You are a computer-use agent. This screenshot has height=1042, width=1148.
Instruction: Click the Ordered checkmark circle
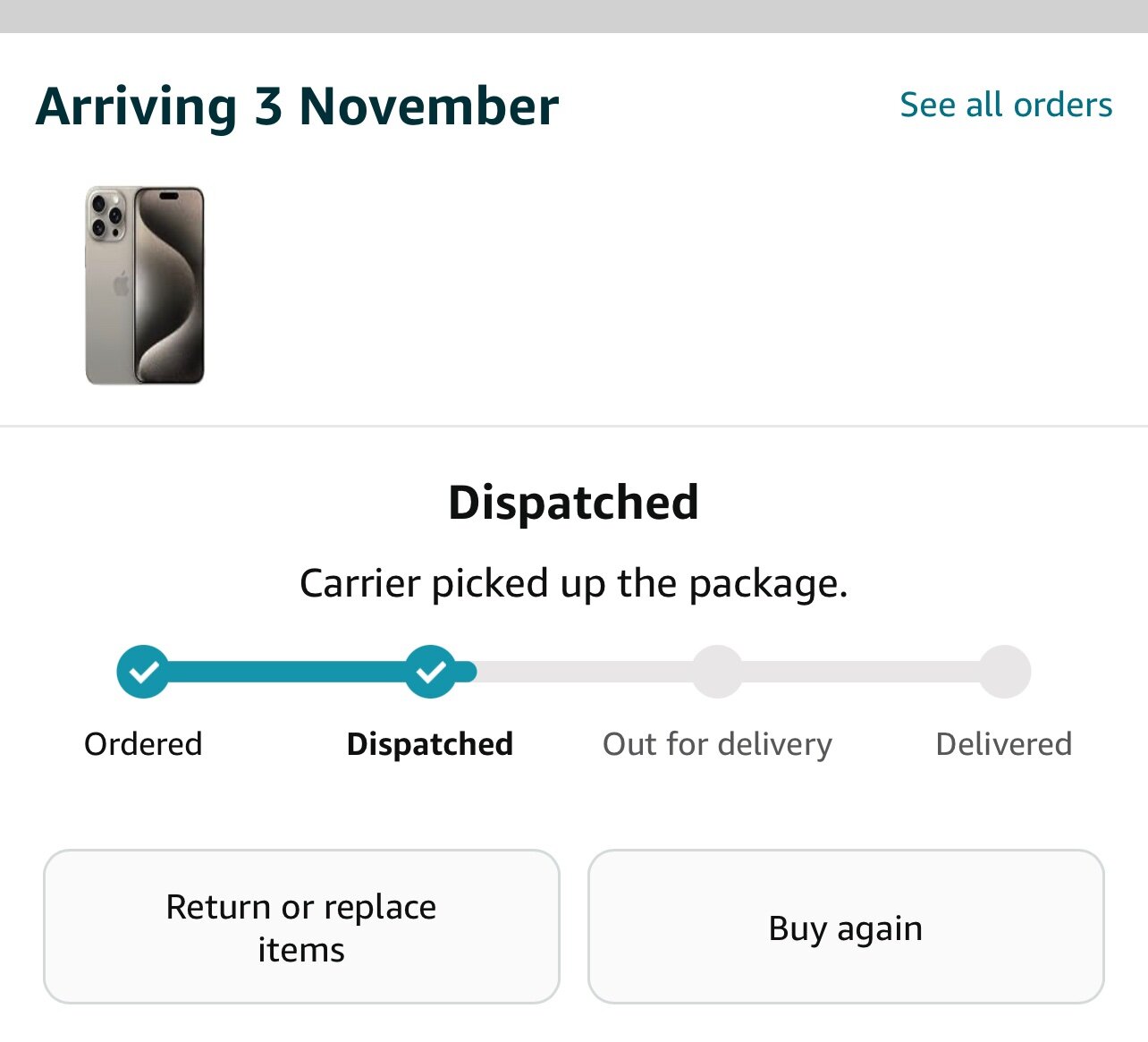point(143,671)
